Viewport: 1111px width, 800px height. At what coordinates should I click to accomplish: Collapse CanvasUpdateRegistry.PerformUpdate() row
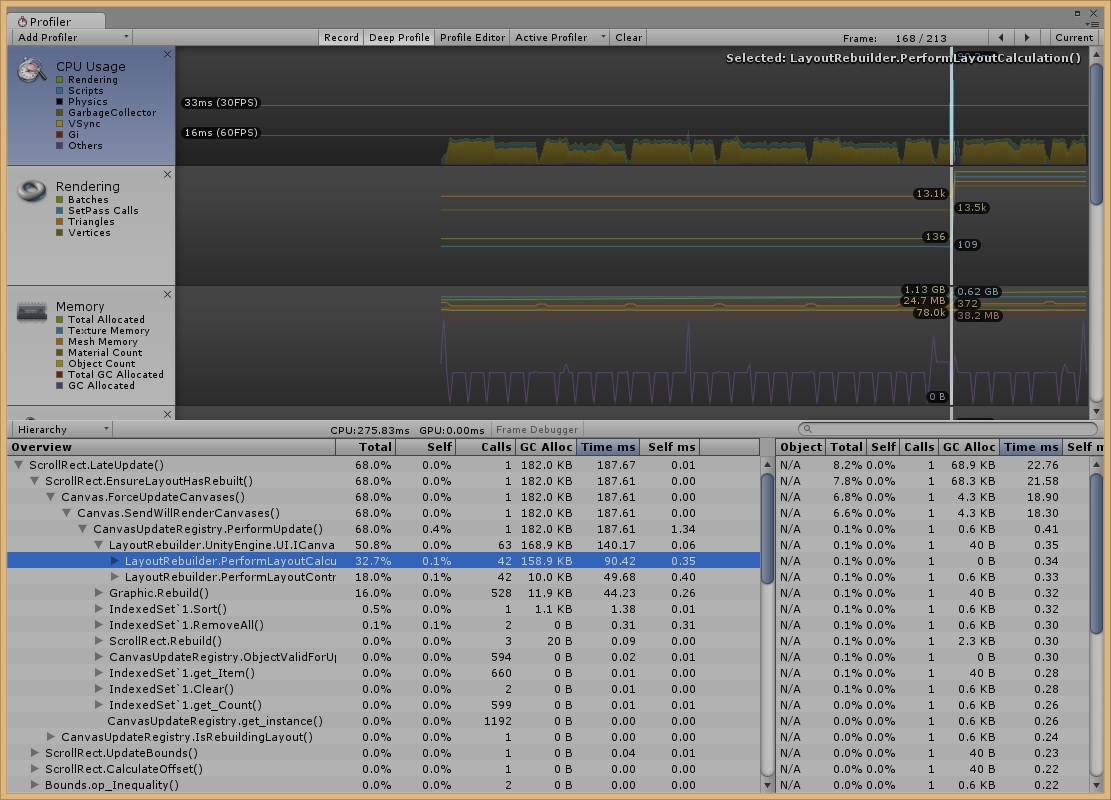pyautogui.click(x=83, y=529)
